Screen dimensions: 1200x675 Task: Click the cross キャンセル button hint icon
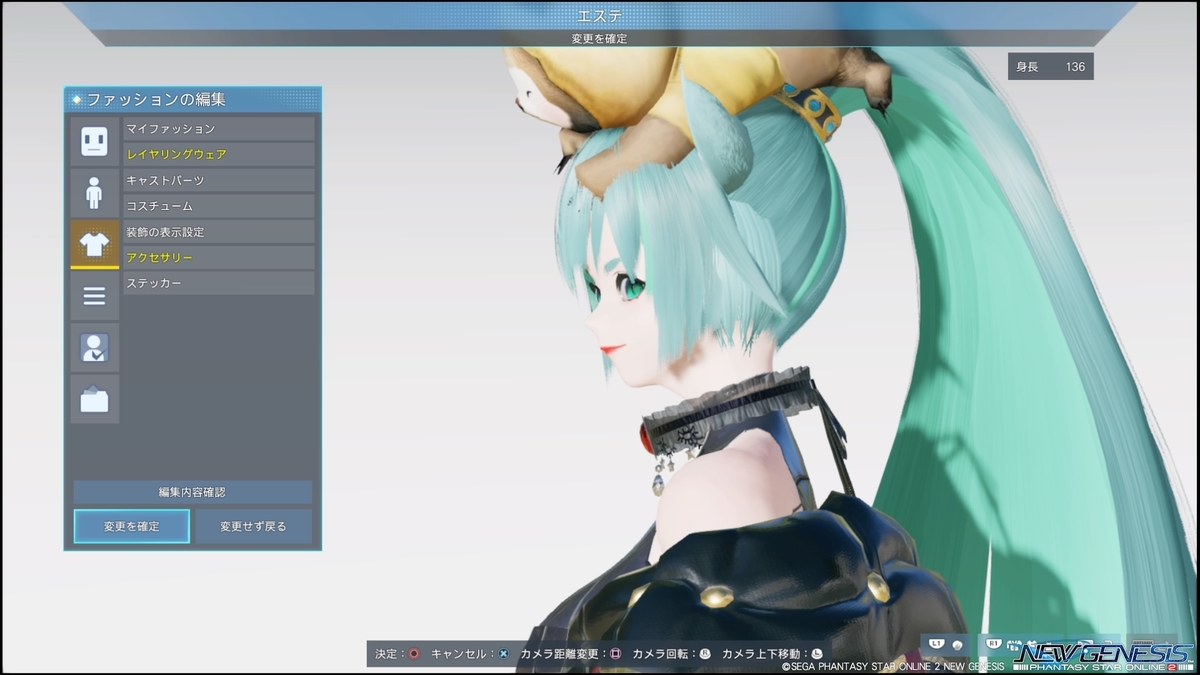coord(503,654)
